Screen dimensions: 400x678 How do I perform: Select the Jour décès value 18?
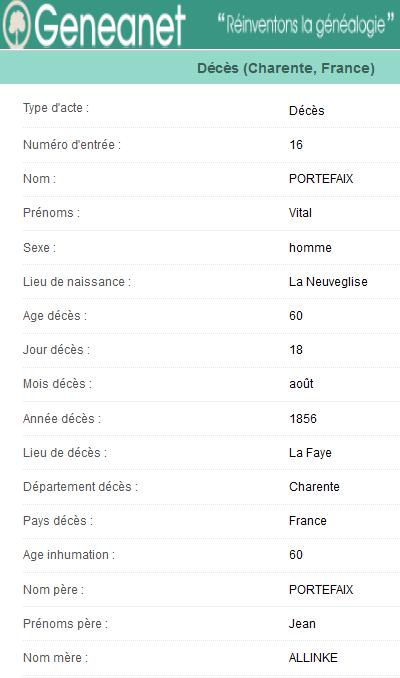296,350
